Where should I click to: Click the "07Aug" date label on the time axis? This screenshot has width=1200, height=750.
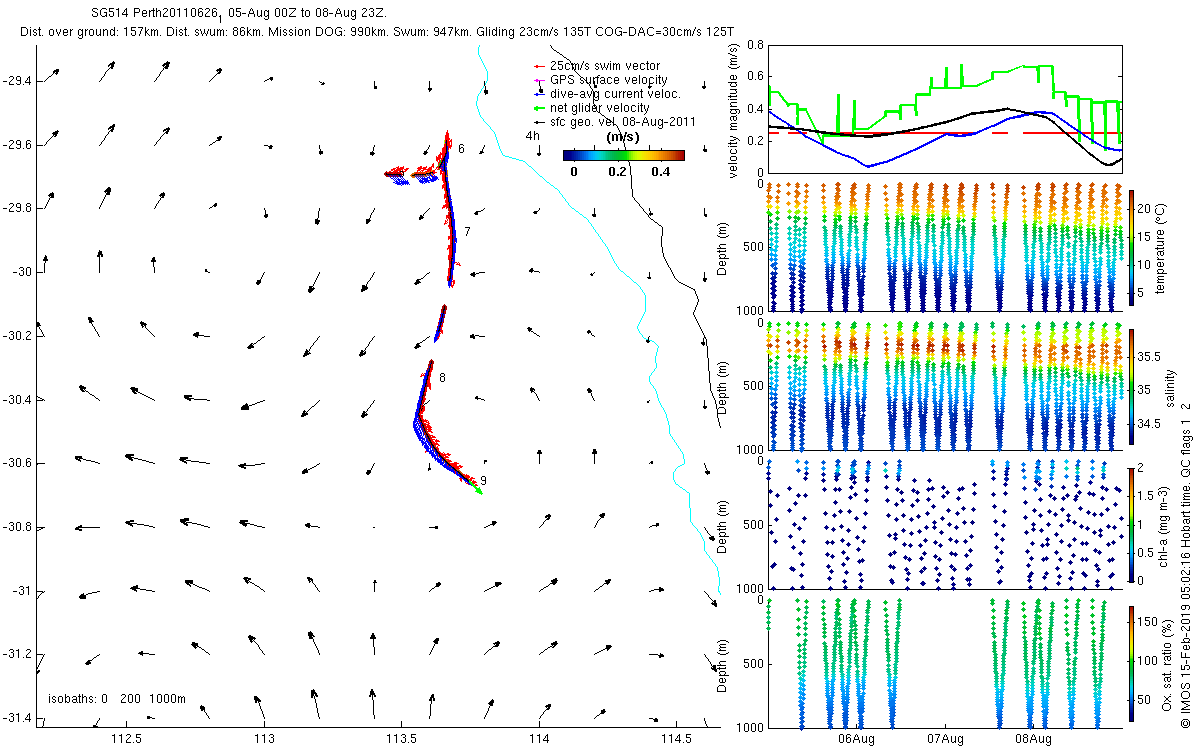pyautogui.click(x=945, y=739)
